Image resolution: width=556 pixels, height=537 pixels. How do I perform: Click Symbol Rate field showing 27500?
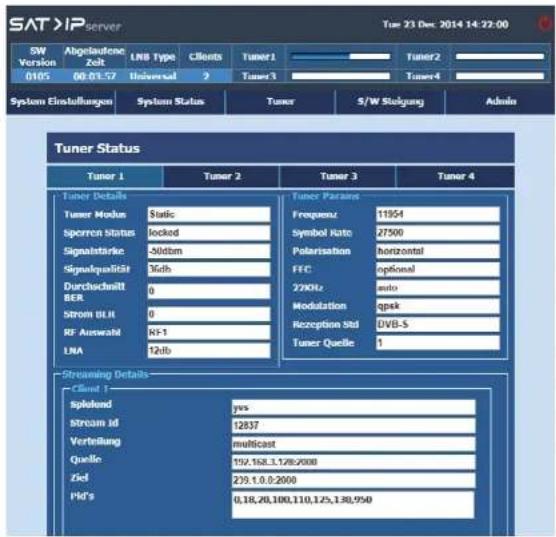pyautogui.click(x=438, y=233)
